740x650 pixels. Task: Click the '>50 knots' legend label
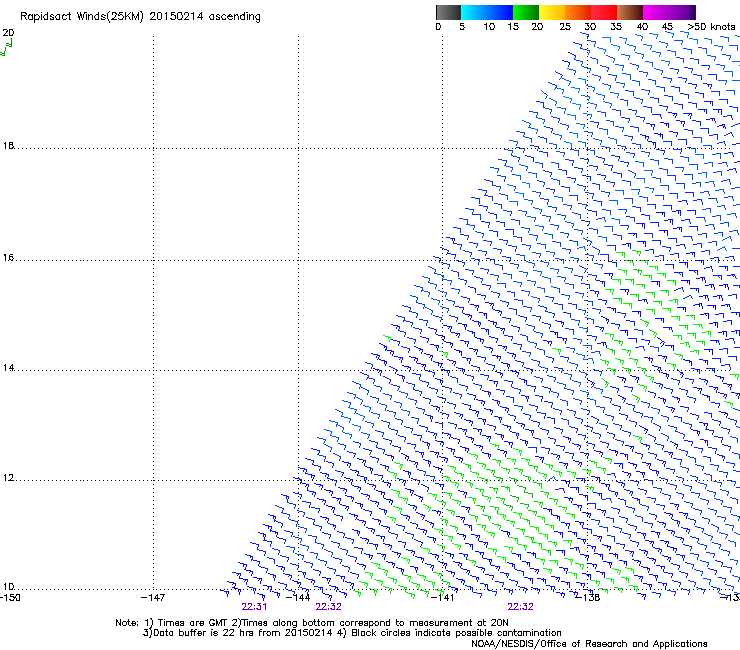pyautogui.click(x=711, y=27)
